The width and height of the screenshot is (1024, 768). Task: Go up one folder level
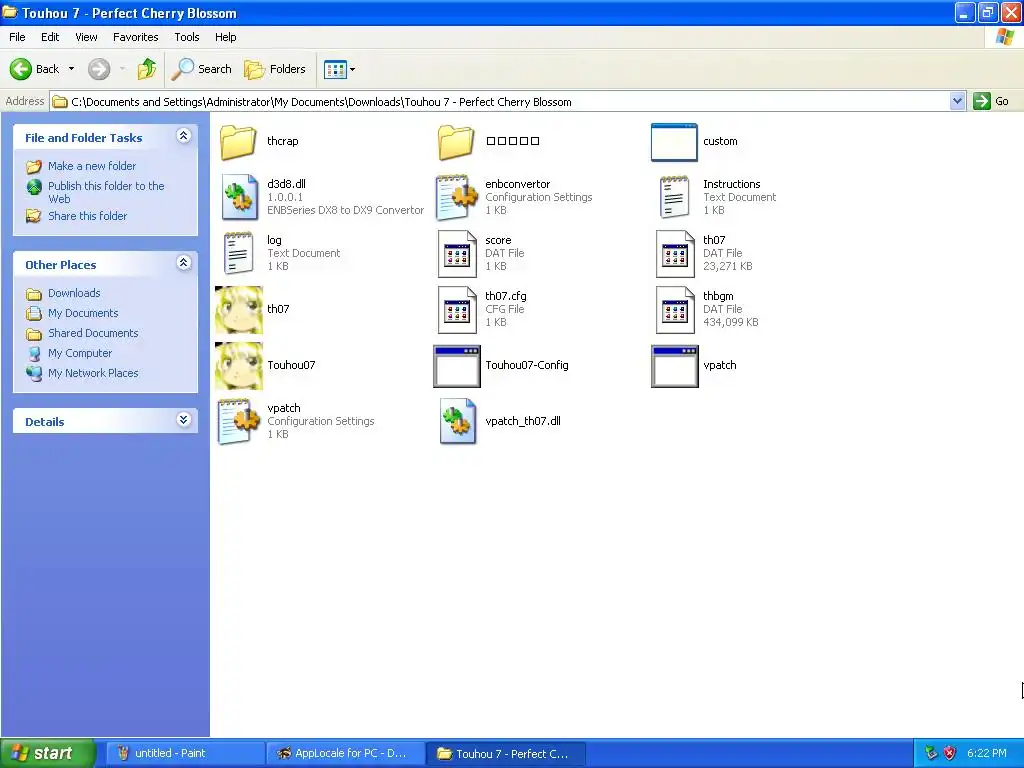(x=147, y=69)
